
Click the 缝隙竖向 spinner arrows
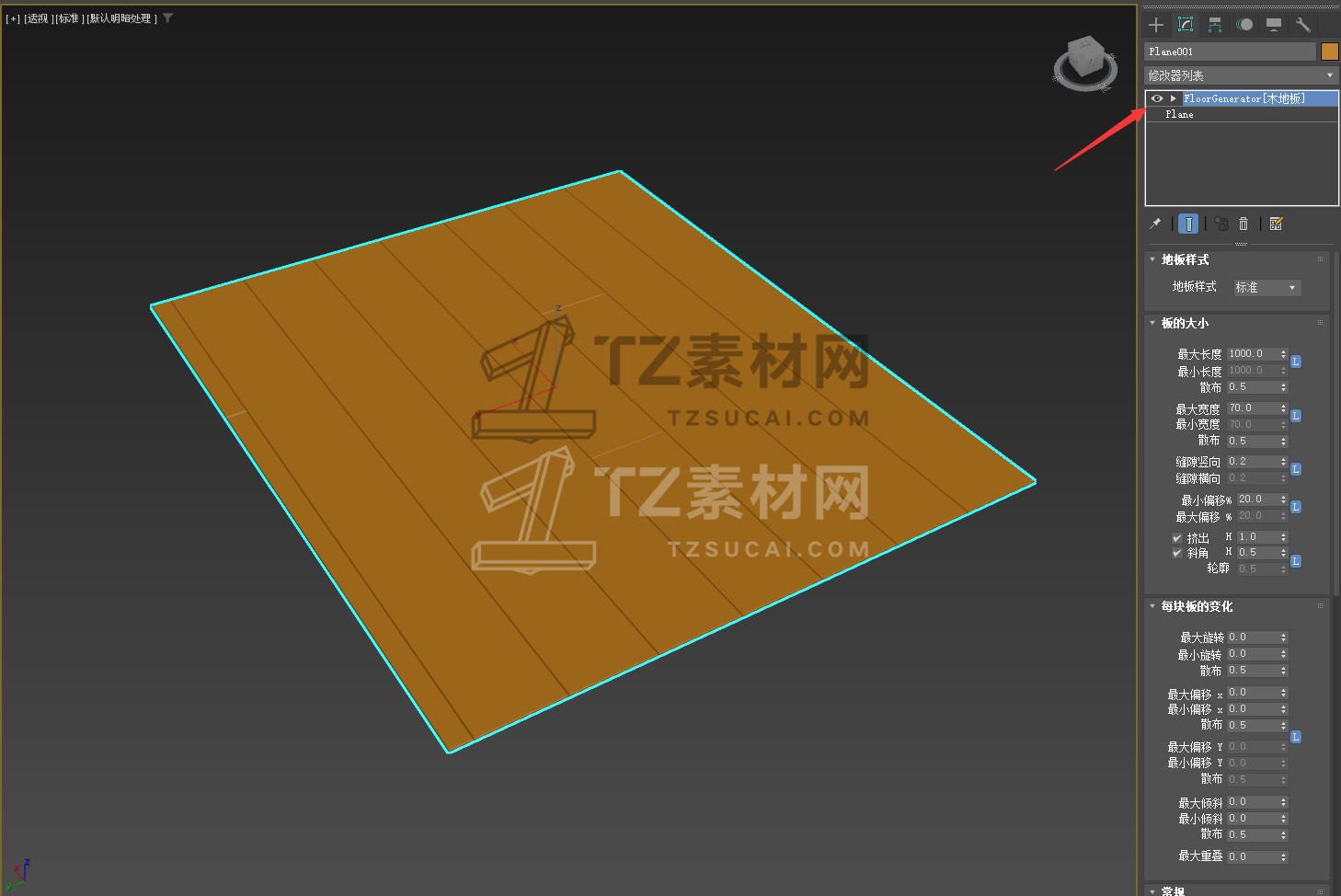pyautogui.click(x=1284, y=462)
